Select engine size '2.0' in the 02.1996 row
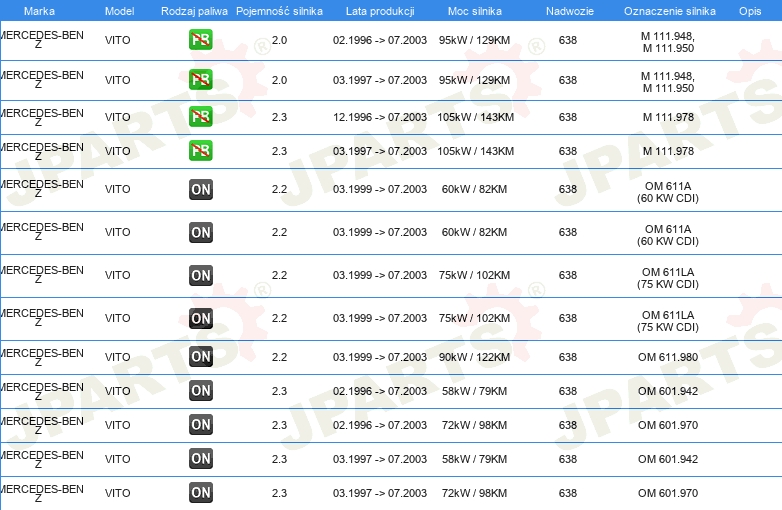This screenshot has height=510, width=782. point(279,40)
